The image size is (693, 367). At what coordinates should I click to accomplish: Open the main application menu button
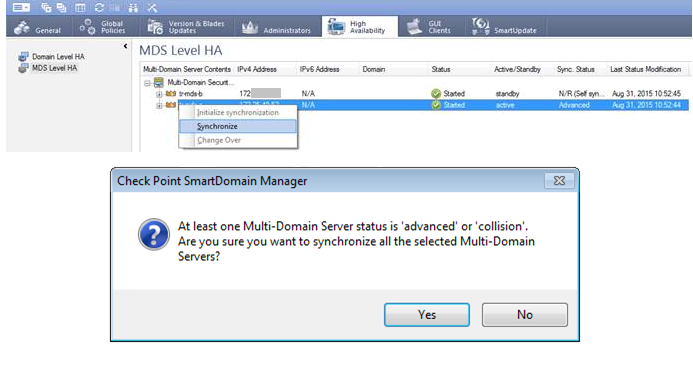(21, 8)
